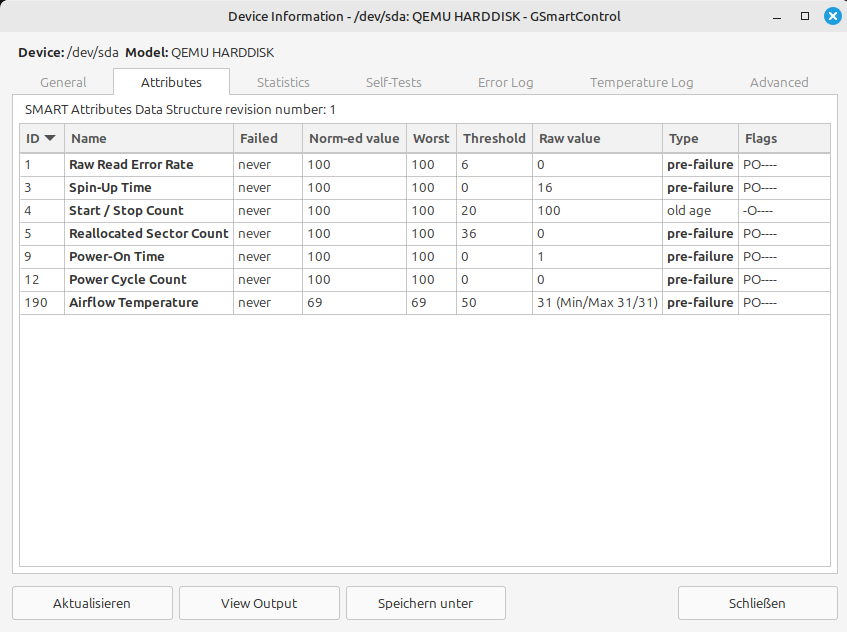Sort by the Failed column header
The image size is (847, 632).
268,138
